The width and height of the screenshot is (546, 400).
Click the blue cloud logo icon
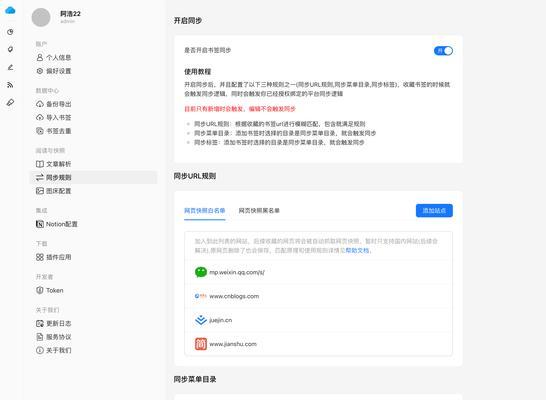[10, 10]
